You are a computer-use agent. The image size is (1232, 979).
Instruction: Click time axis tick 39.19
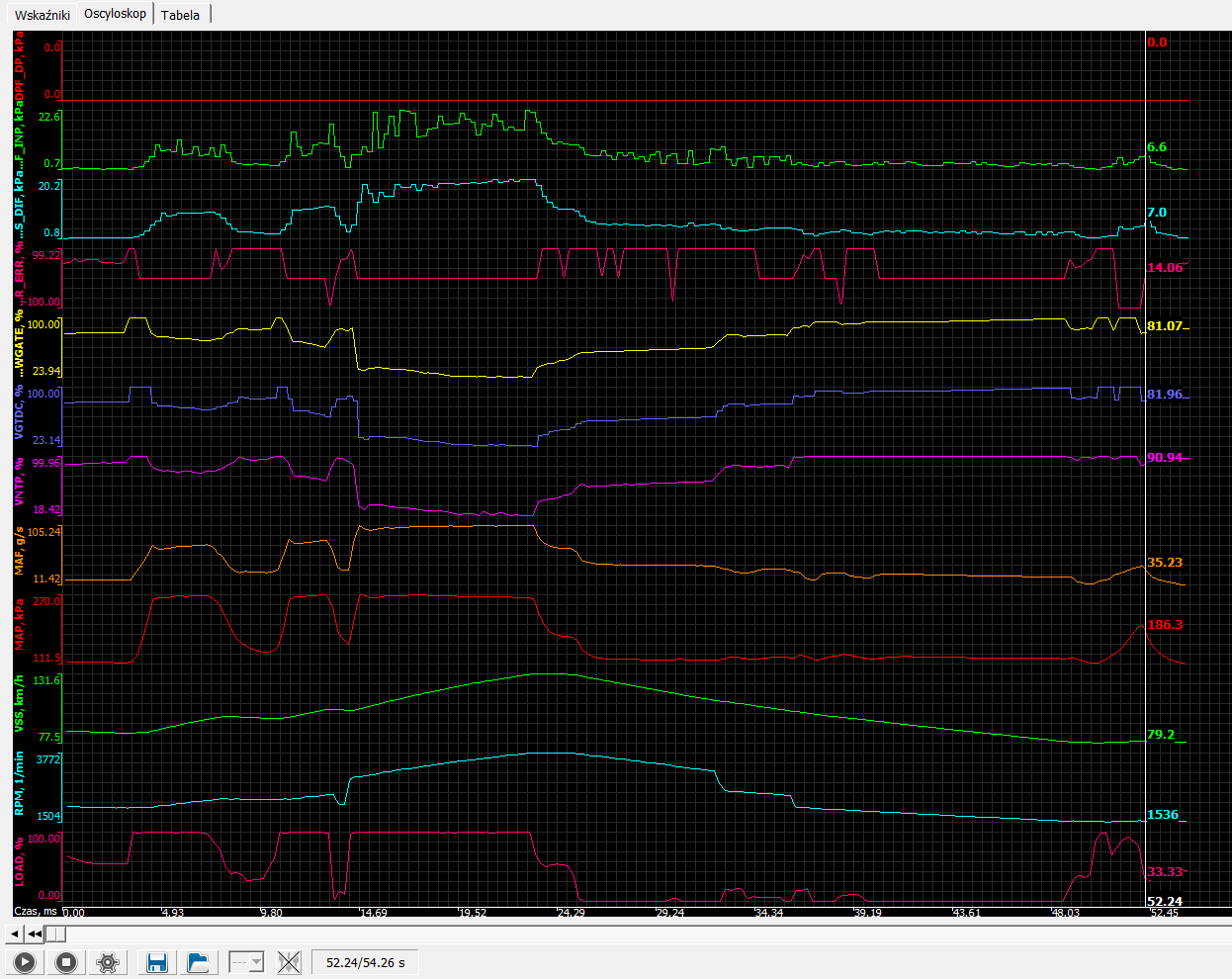[868, 913]
